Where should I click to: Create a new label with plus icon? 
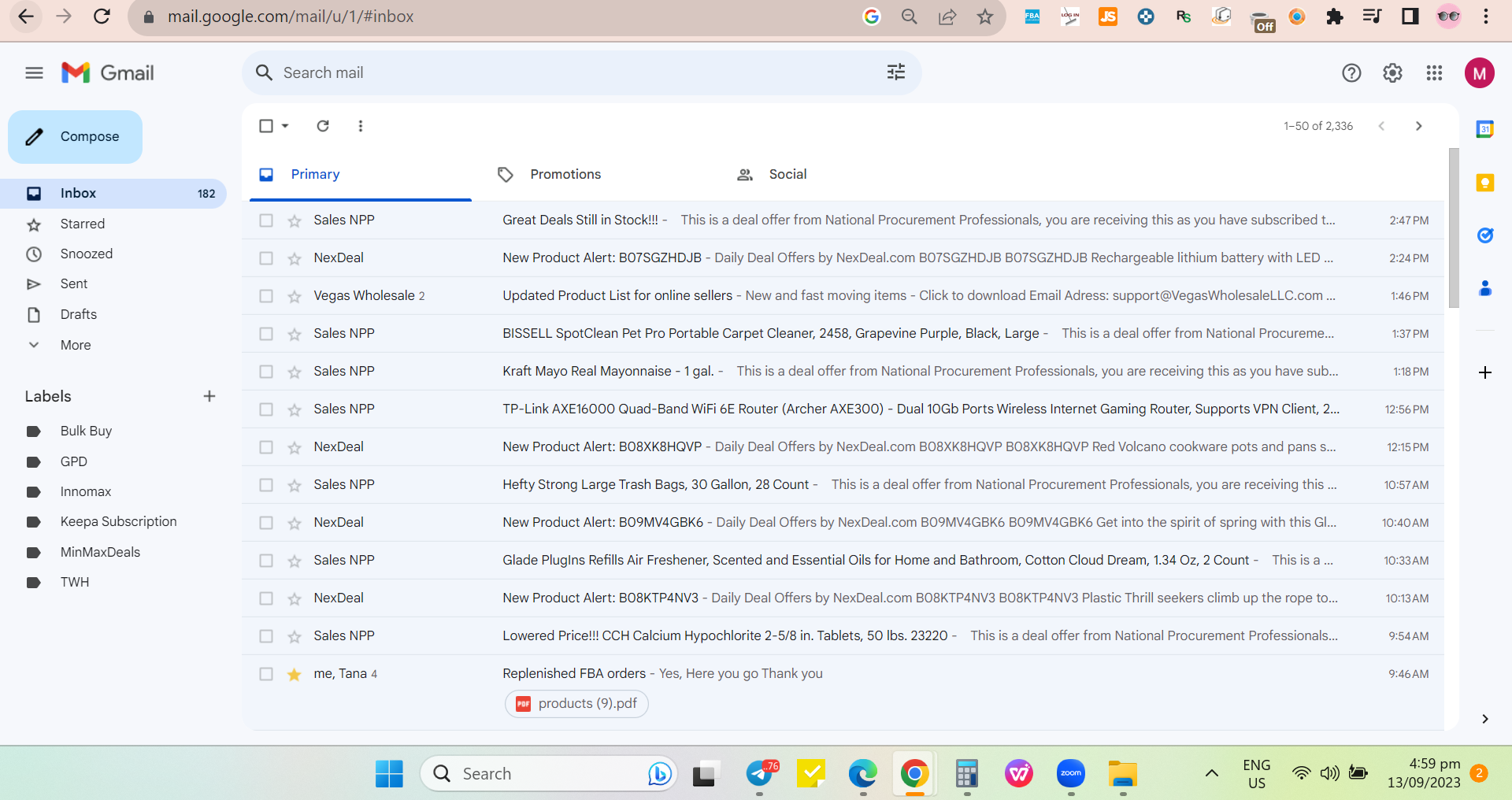click(x=209, y=396)
